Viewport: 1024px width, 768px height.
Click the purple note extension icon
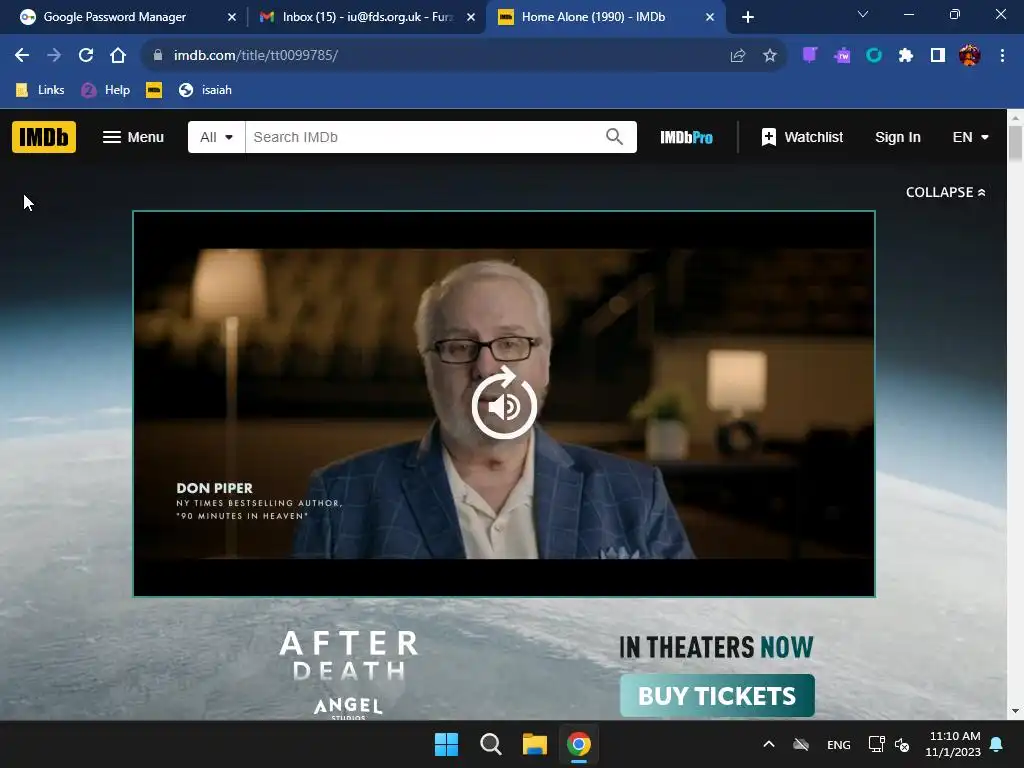tap(810, 56)
